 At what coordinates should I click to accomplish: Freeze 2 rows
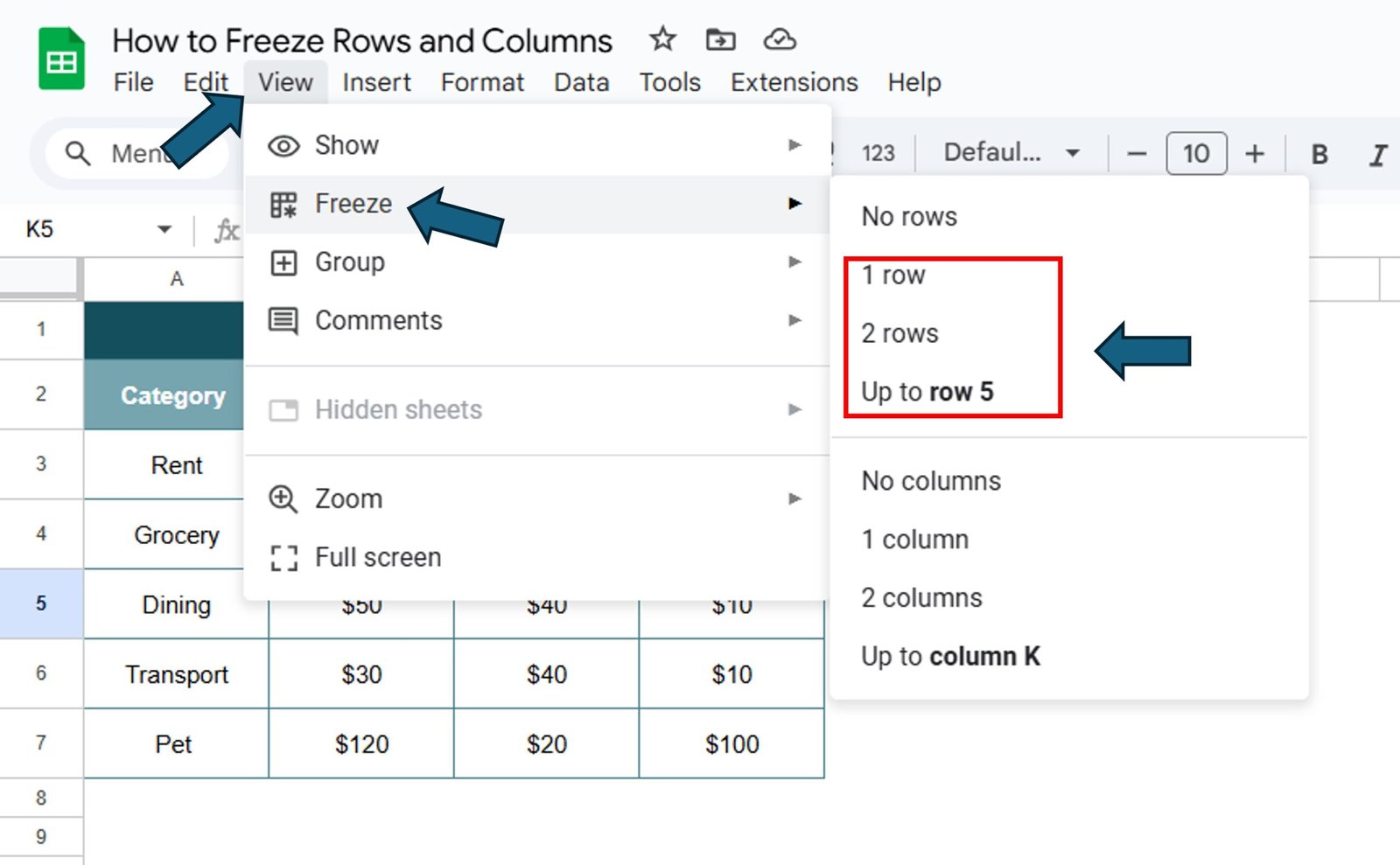click(x=1068, y=334)
